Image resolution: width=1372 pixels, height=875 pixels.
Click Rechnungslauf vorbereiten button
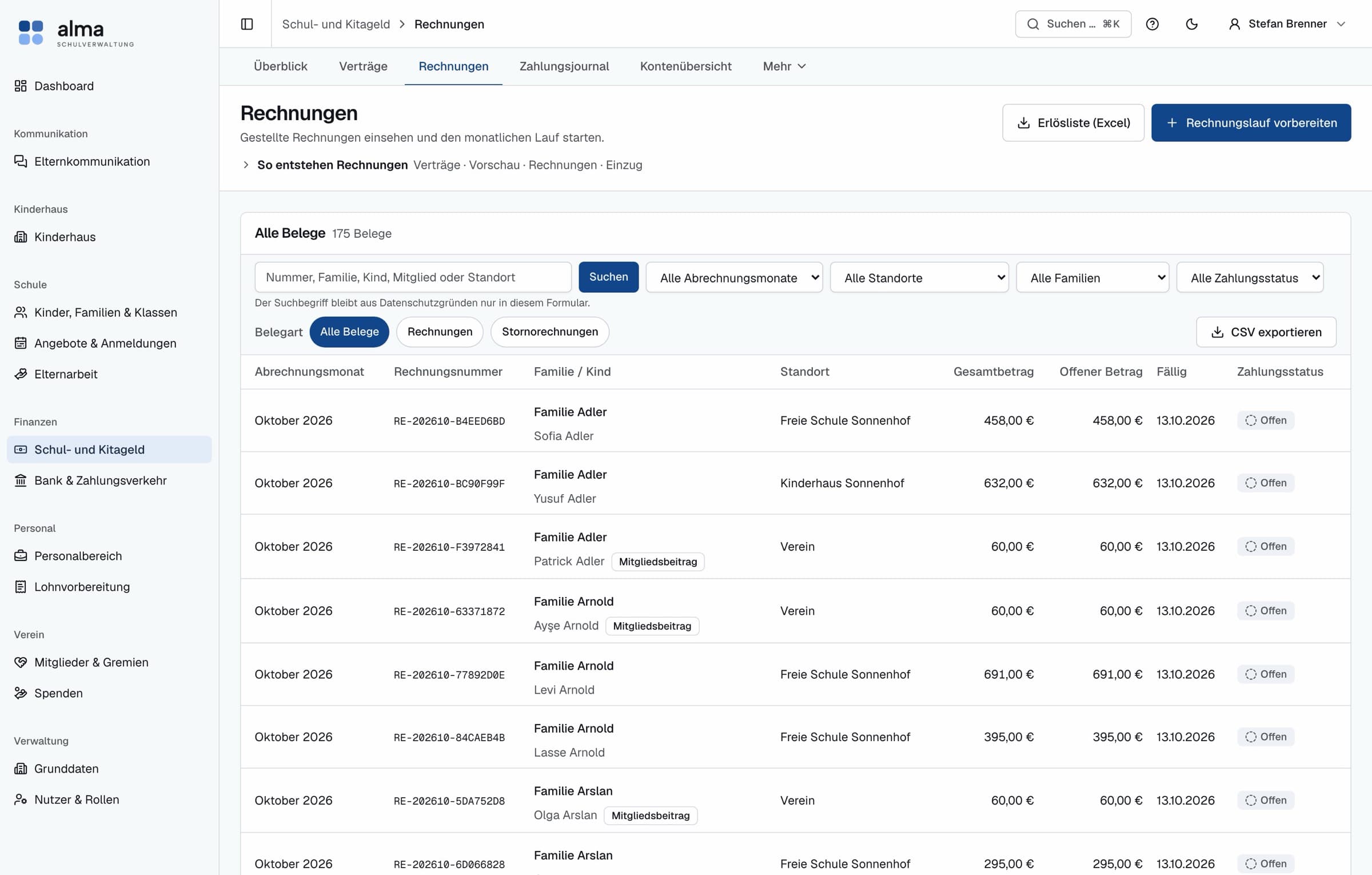(x=1251, y=122)
